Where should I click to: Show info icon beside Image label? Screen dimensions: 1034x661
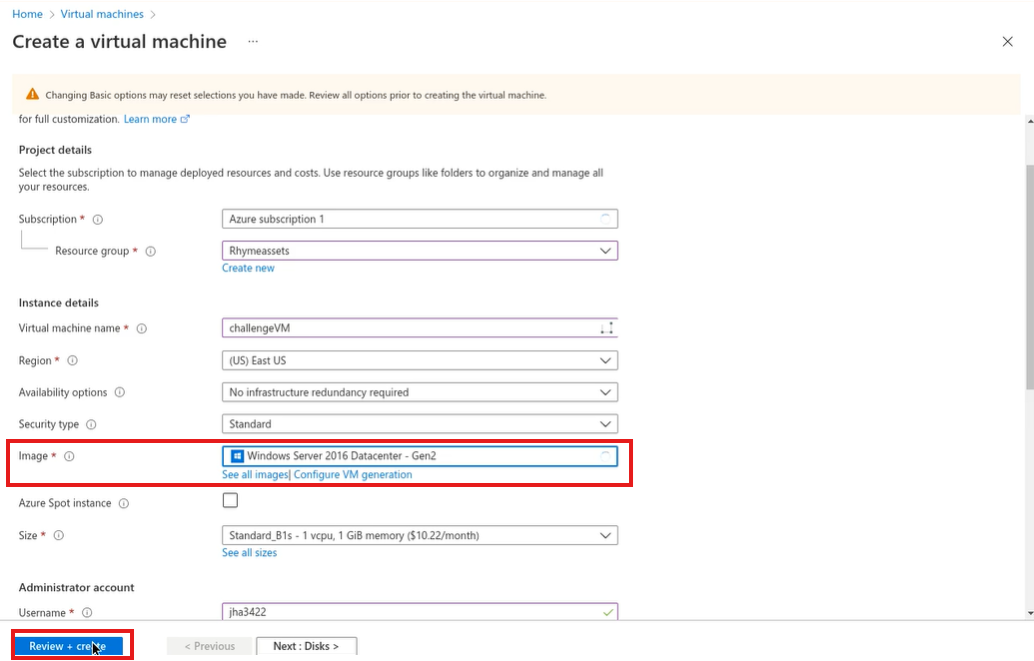coord(69,456)
